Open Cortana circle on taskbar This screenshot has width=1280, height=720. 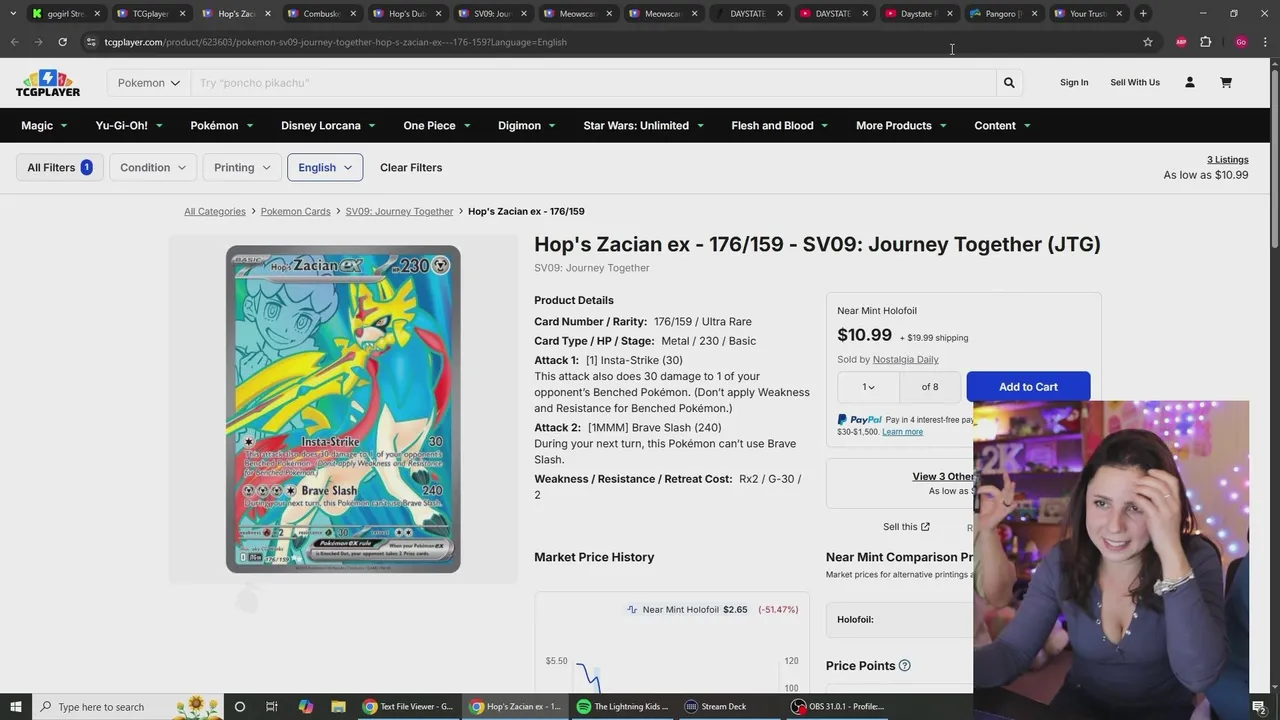point(239,707)
